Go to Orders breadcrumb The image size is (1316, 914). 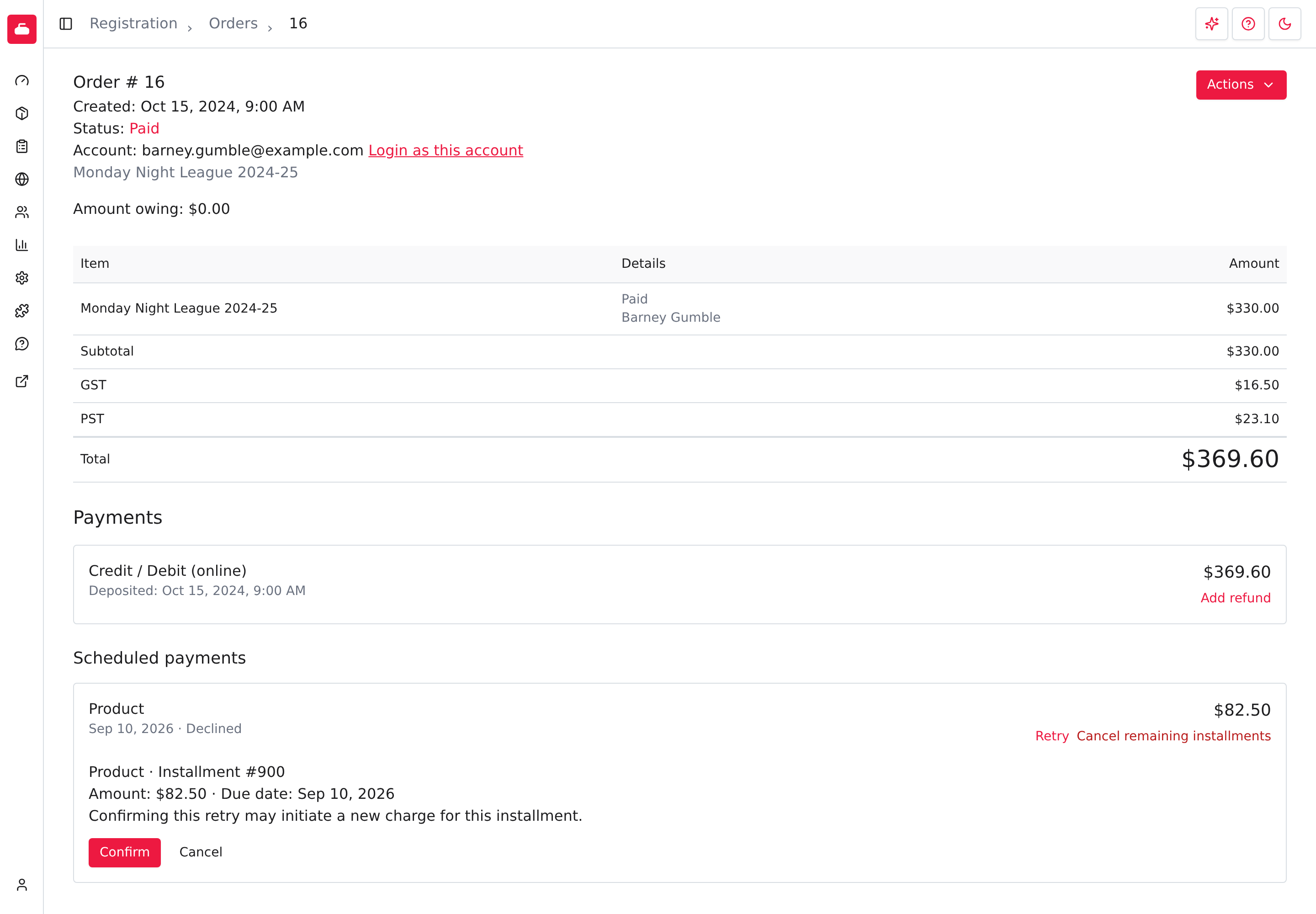point(233,23)
